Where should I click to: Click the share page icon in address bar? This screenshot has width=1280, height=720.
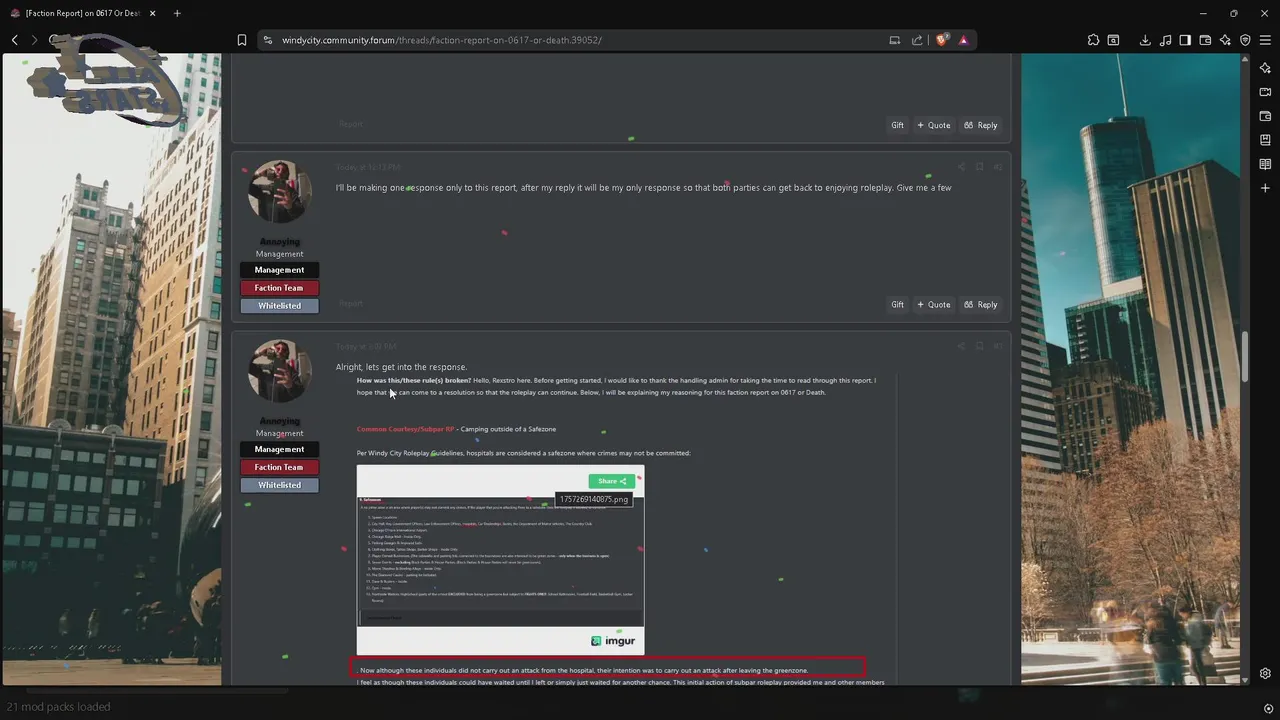(x=917, y=40)
